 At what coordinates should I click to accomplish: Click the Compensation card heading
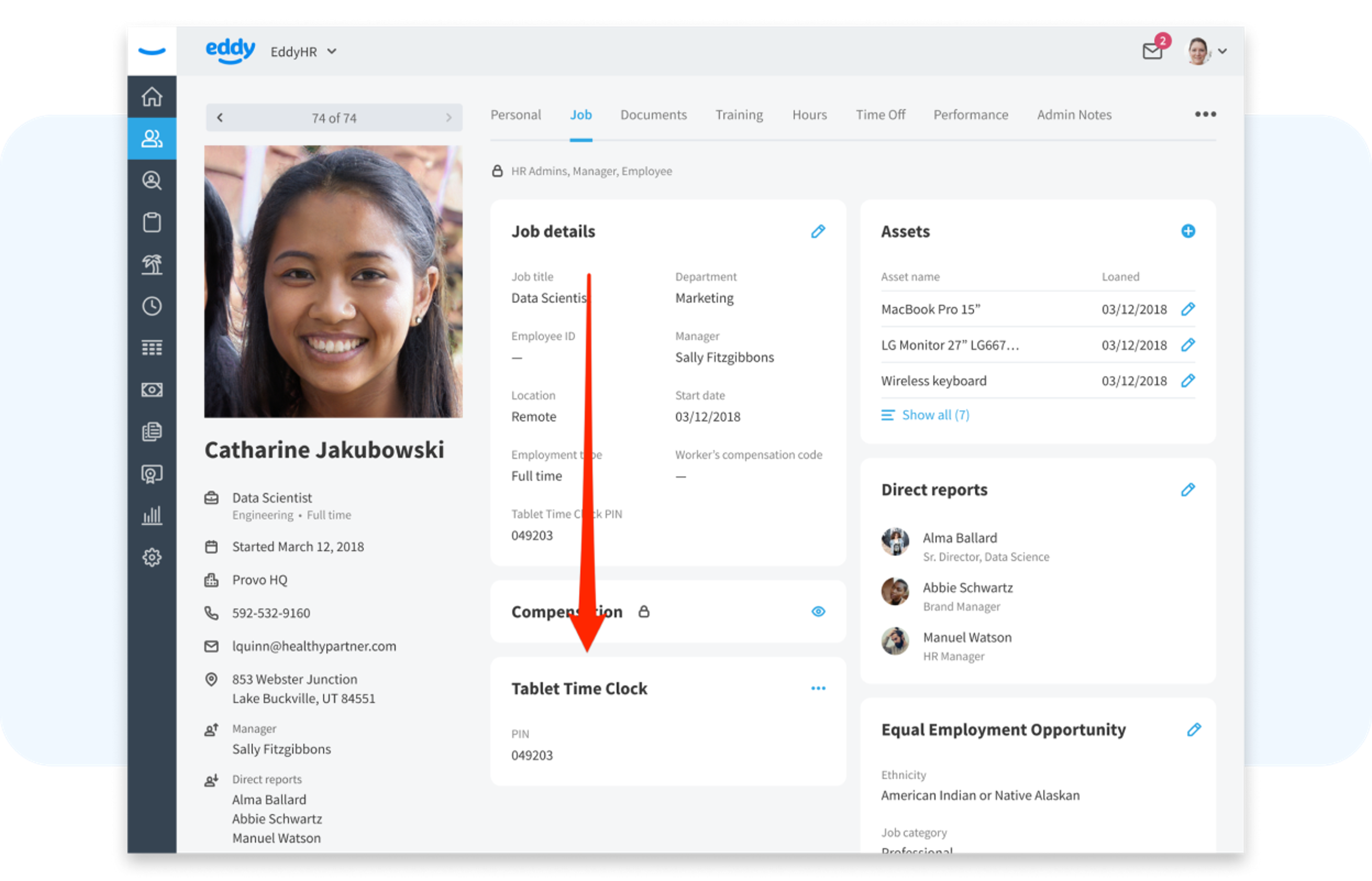pyautogui.click(x=567, y=612)
